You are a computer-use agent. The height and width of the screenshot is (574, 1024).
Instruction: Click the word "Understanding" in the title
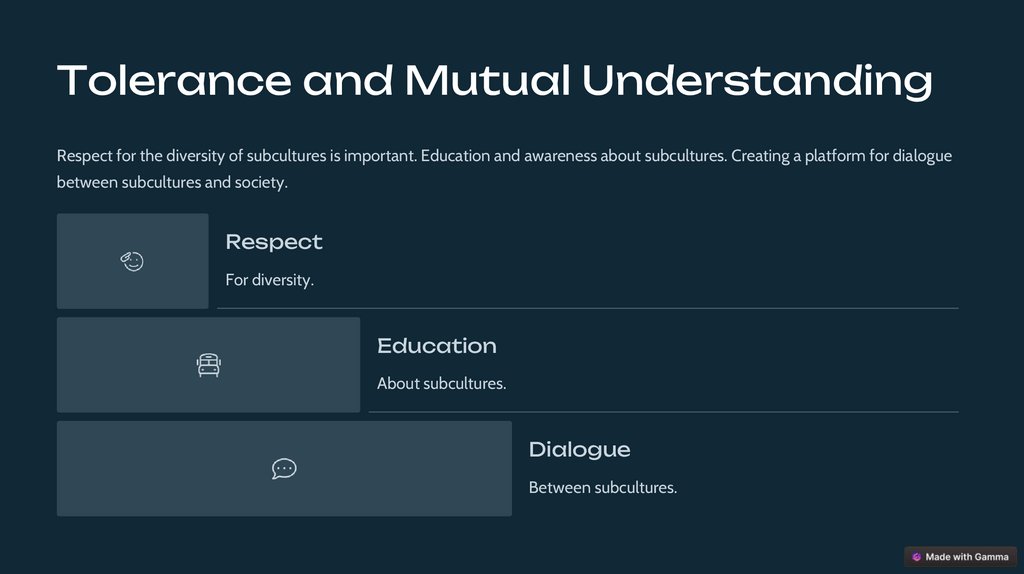(x=757, y=81)
